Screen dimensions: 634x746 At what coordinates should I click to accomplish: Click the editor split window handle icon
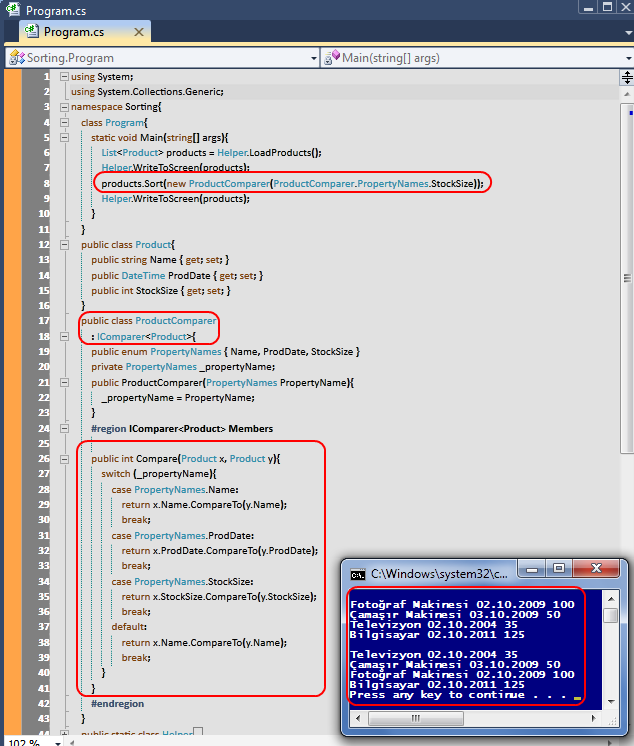point(627,77)
